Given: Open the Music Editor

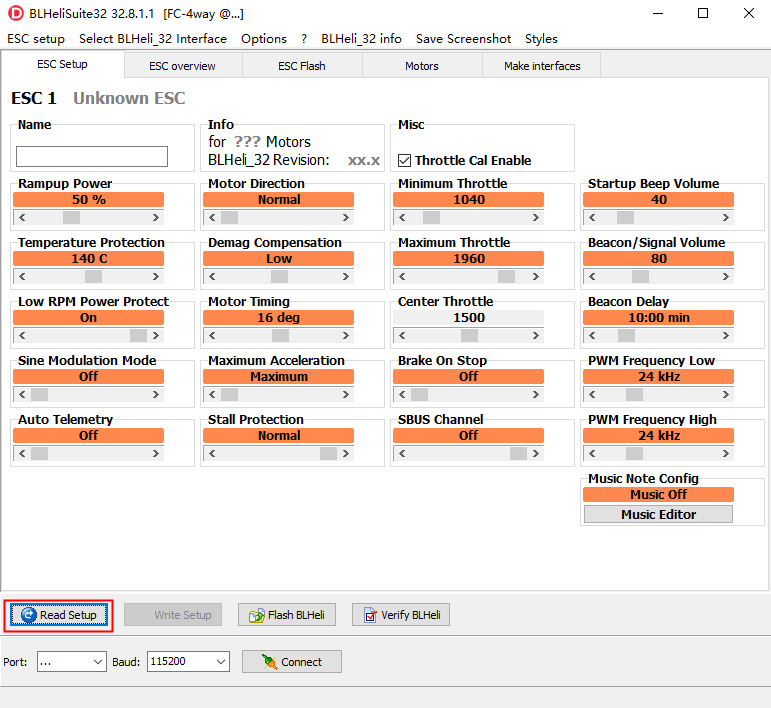Looking at the screenshot, I should click(x=658, y=514).
